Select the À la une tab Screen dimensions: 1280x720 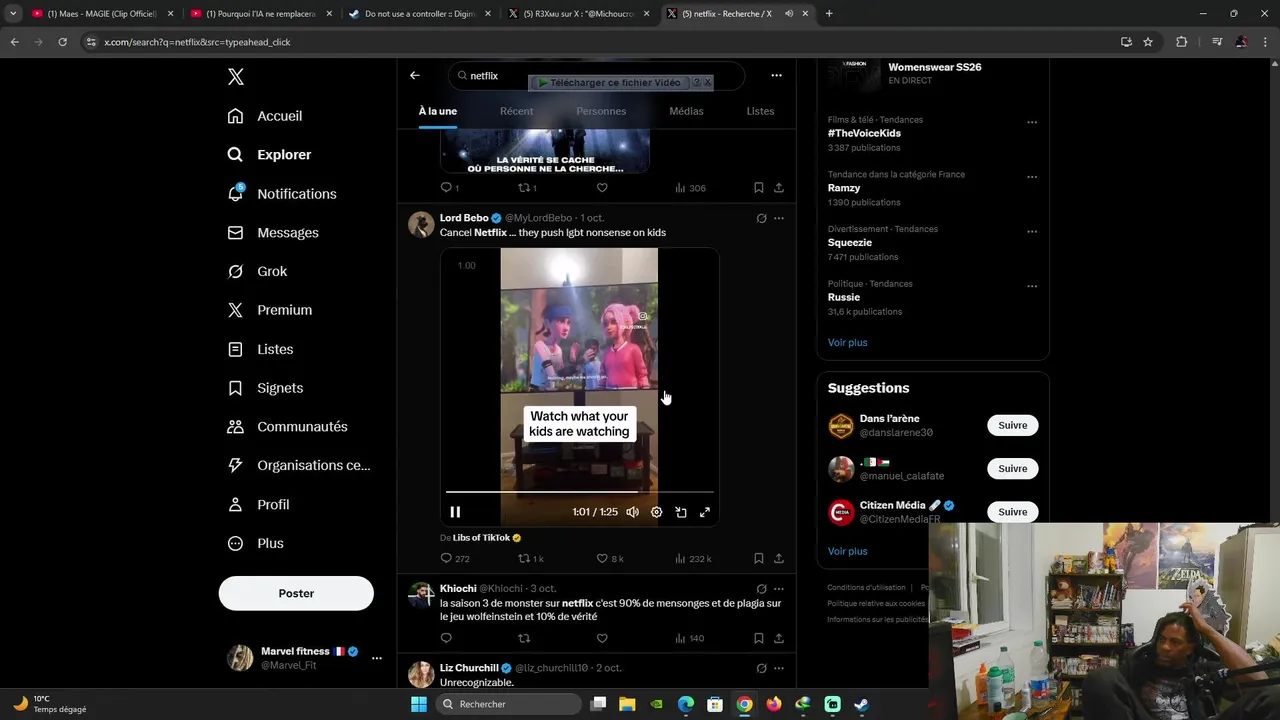click(437, 111)
